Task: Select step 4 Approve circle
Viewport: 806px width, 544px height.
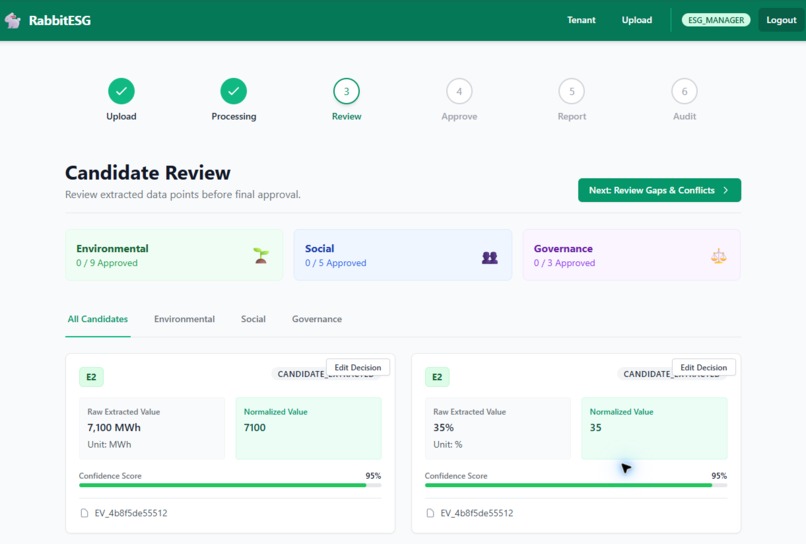Action: point(459,91)
